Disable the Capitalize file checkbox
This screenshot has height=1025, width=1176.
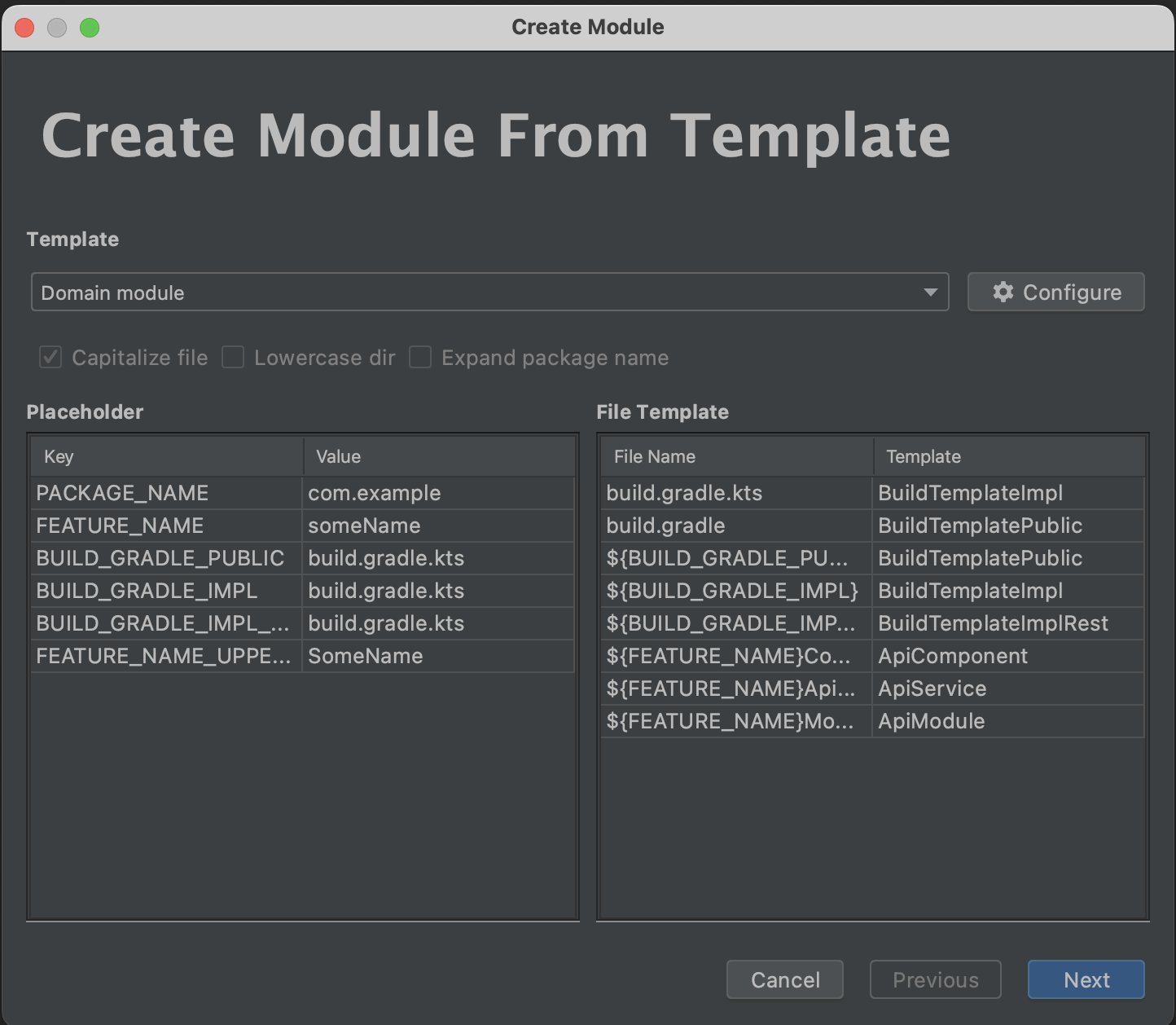pyautogui.click(x=50, y=357)
